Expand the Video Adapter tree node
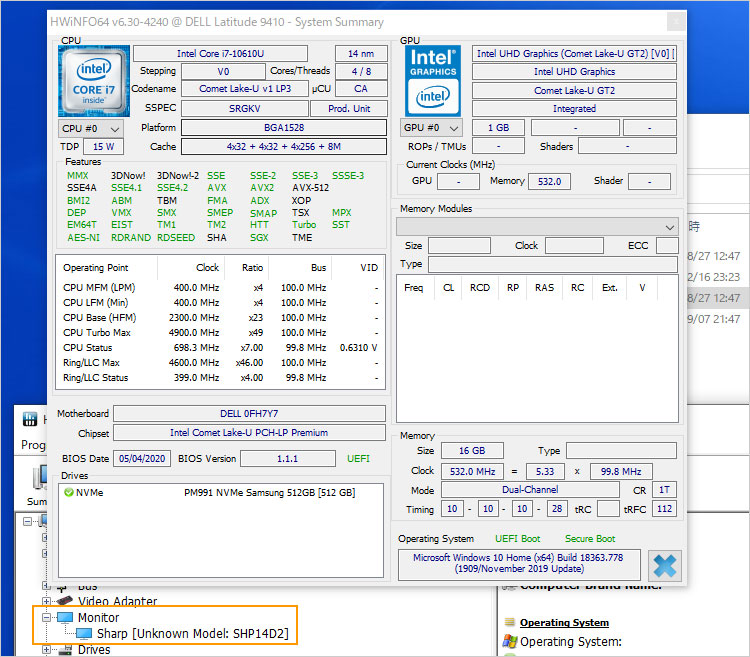Viewport: 750px width, 657px height. [47, 602]
